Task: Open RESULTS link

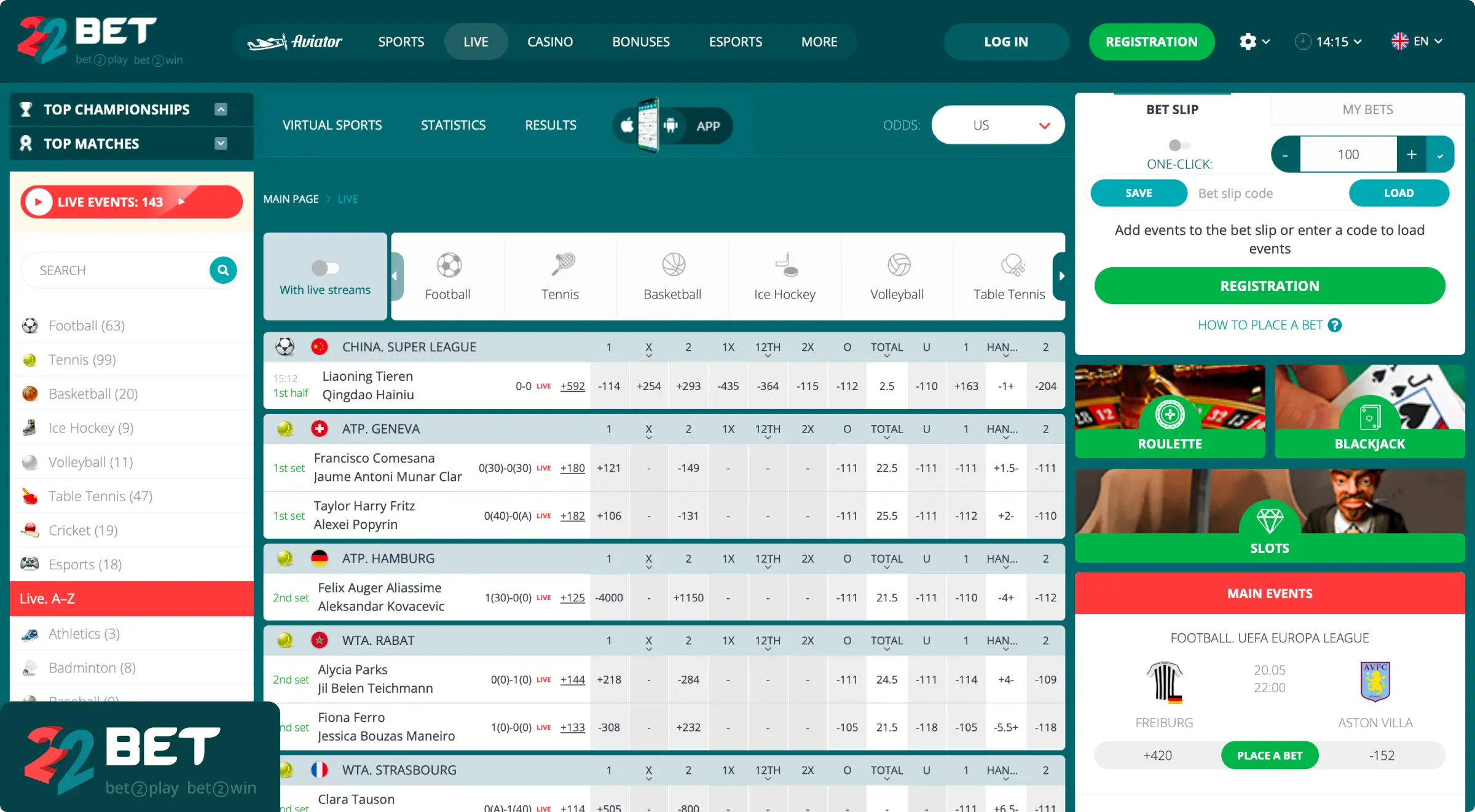Action: tap(551, 125)
